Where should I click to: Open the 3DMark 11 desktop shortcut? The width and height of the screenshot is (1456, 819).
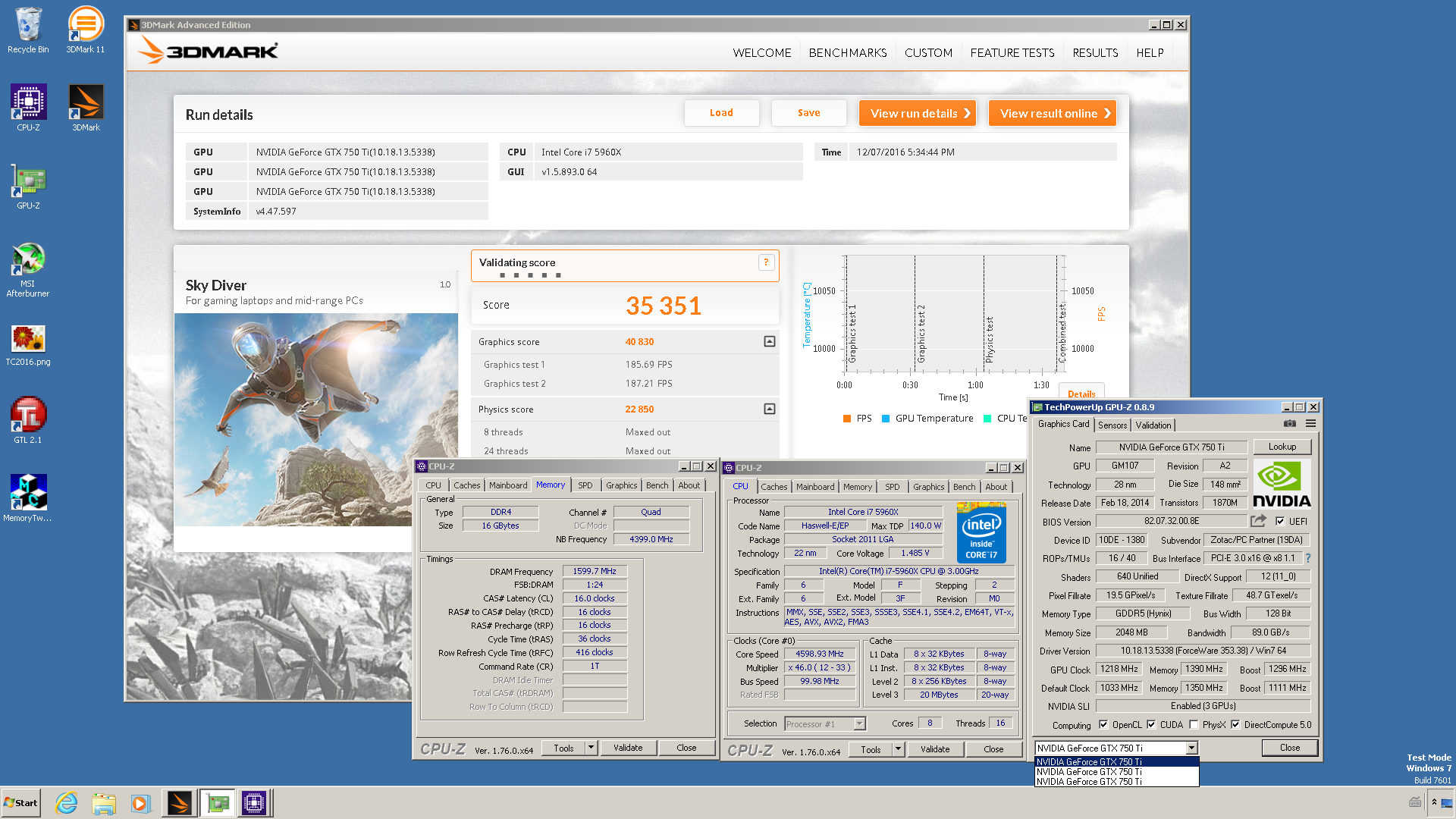86,30
